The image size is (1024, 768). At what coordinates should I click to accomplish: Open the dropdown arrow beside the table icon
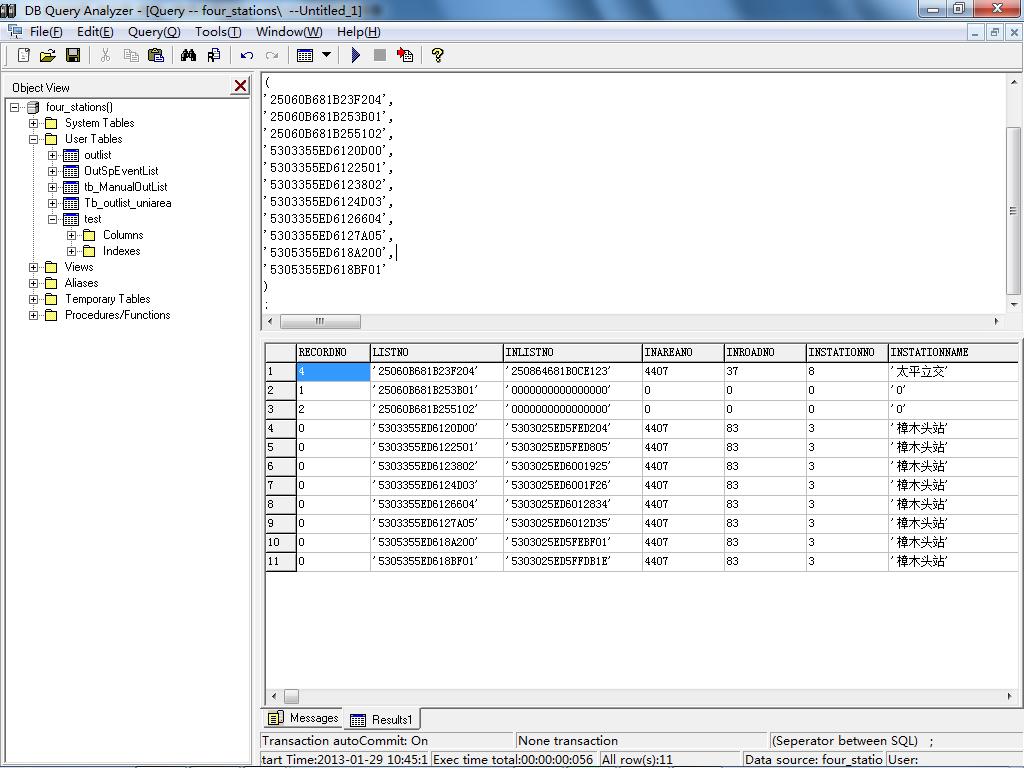(326, 56)
